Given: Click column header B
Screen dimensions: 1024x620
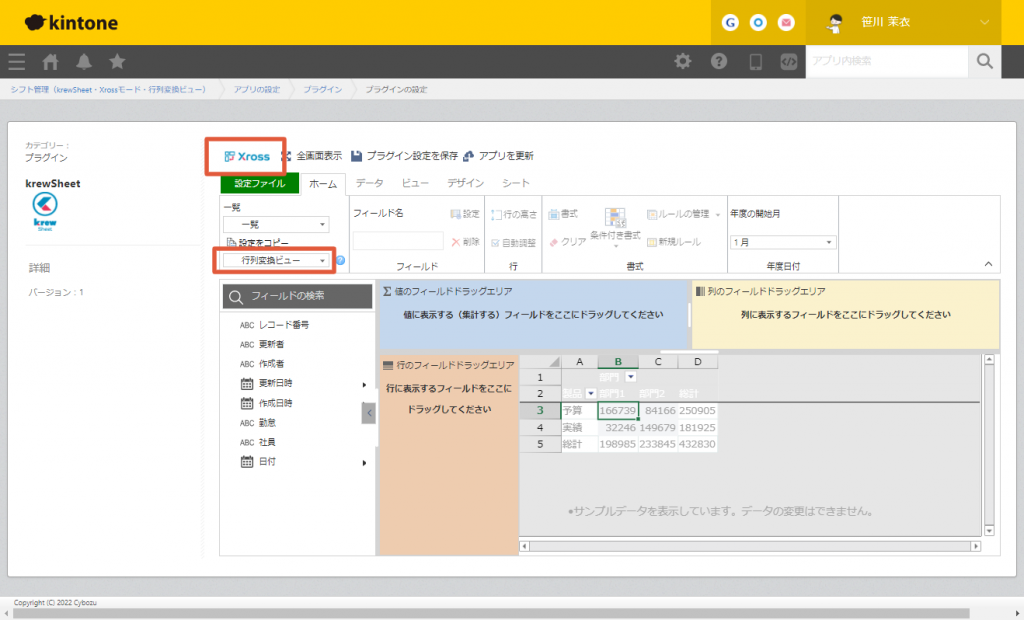Looking at the screenshot, I should [618, 361].
